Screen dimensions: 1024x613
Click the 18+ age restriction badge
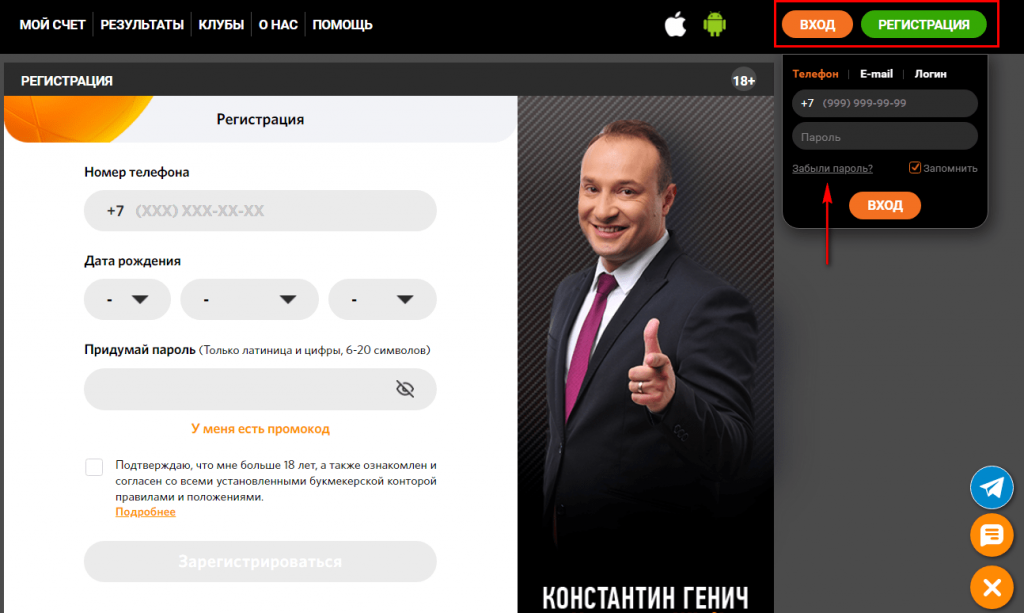(744, 80)
